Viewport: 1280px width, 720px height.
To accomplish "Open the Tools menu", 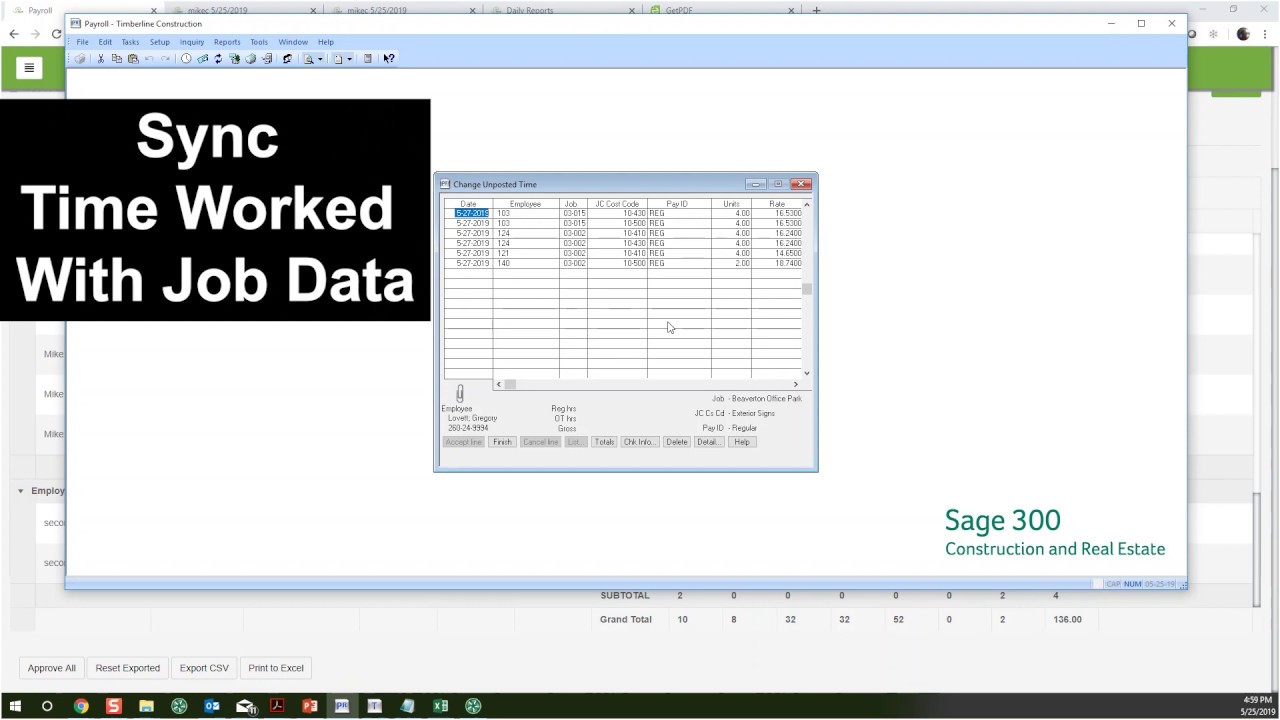I will click(259, 42).
